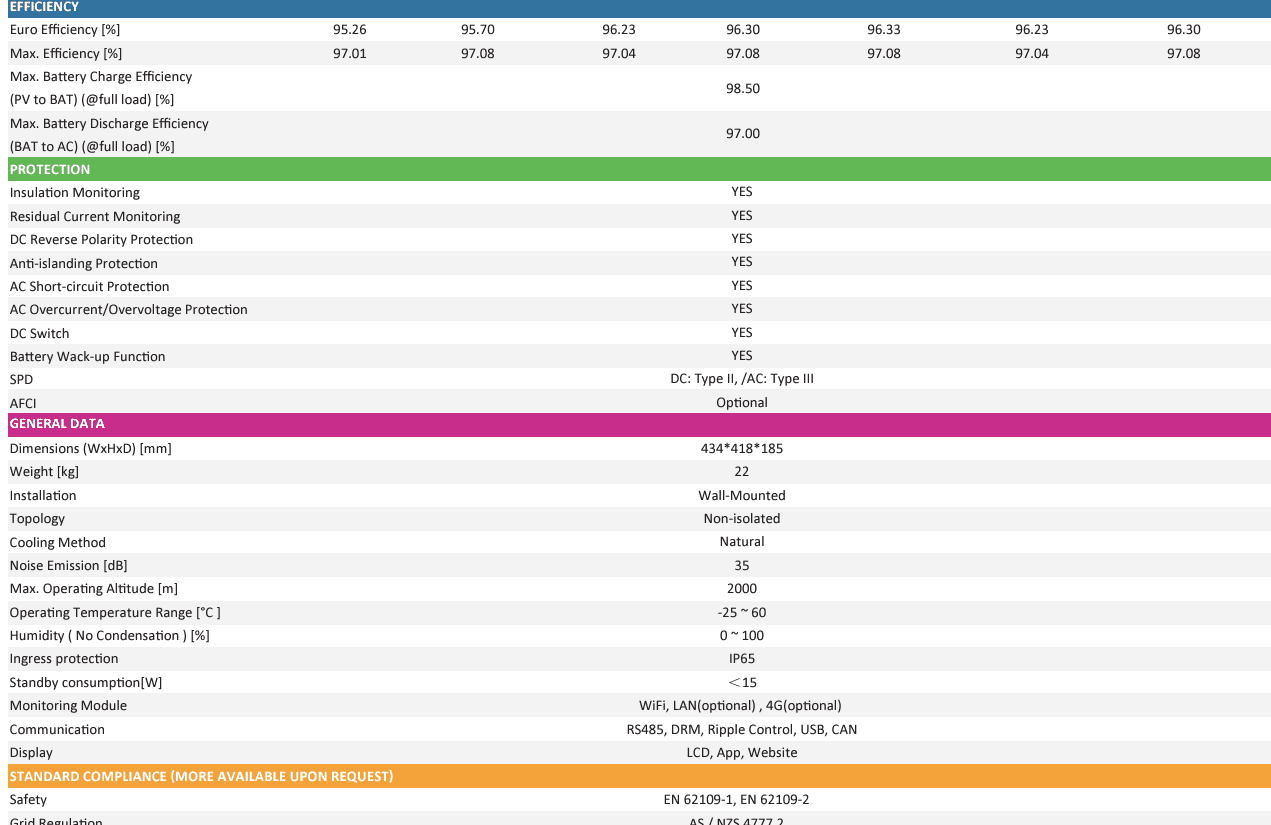Screen dimensions: 1271x825
Task: Click YES in DC Reverse Polarity row
Action: pos(742,238)
